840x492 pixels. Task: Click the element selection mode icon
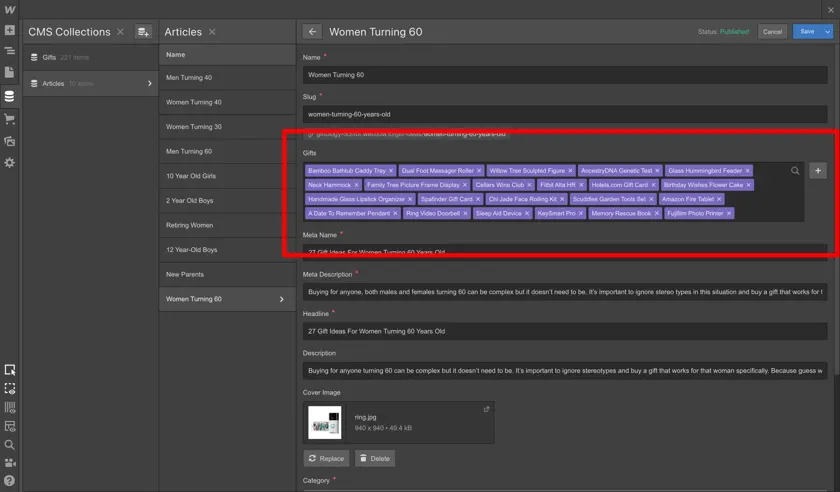click(10, 370)
